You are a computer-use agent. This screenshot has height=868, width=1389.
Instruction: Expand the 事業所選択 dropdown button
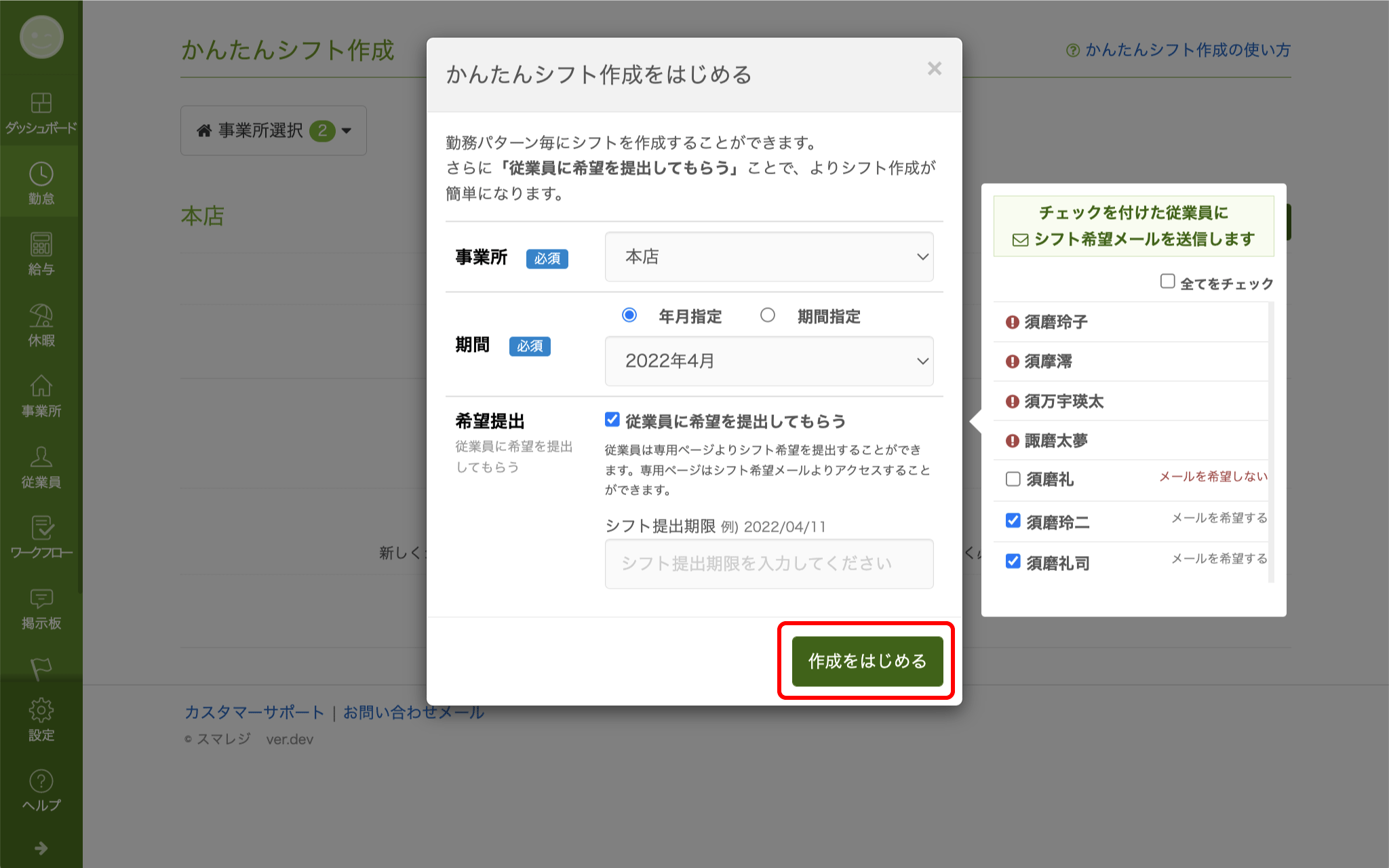point(273,130)
